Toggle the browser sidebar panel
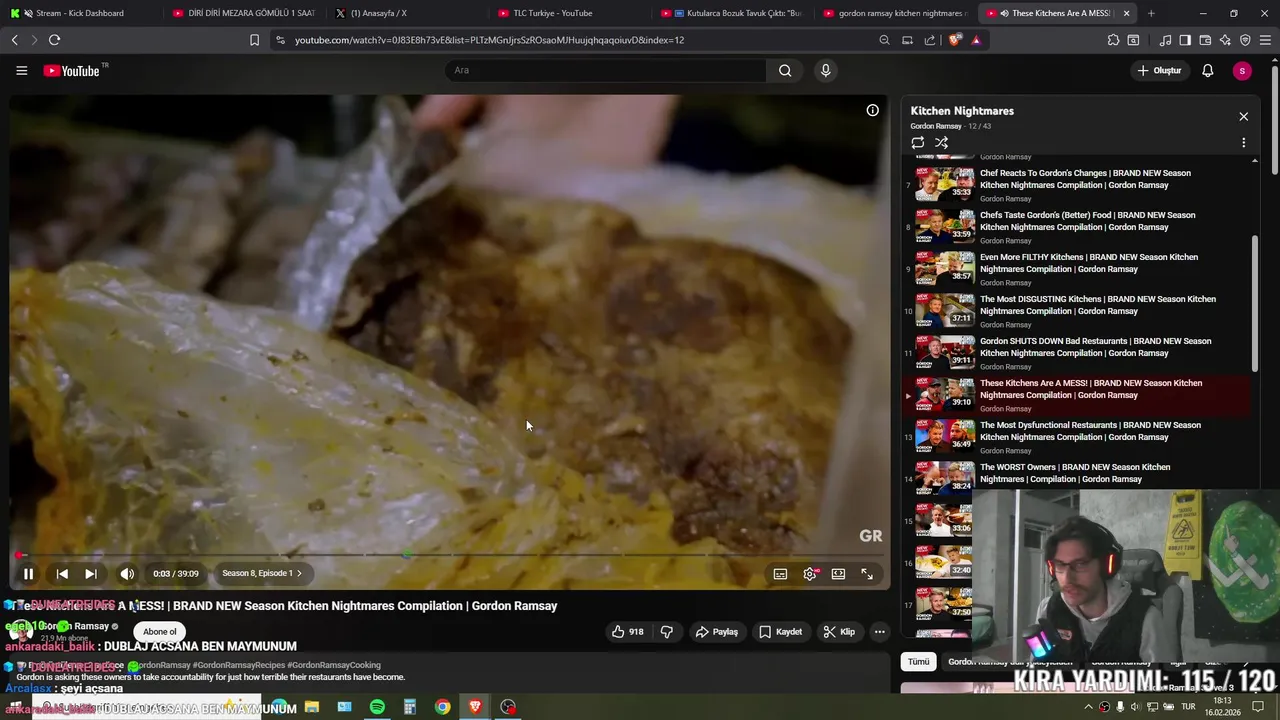1280x720 pixels. pos(1185,40)
